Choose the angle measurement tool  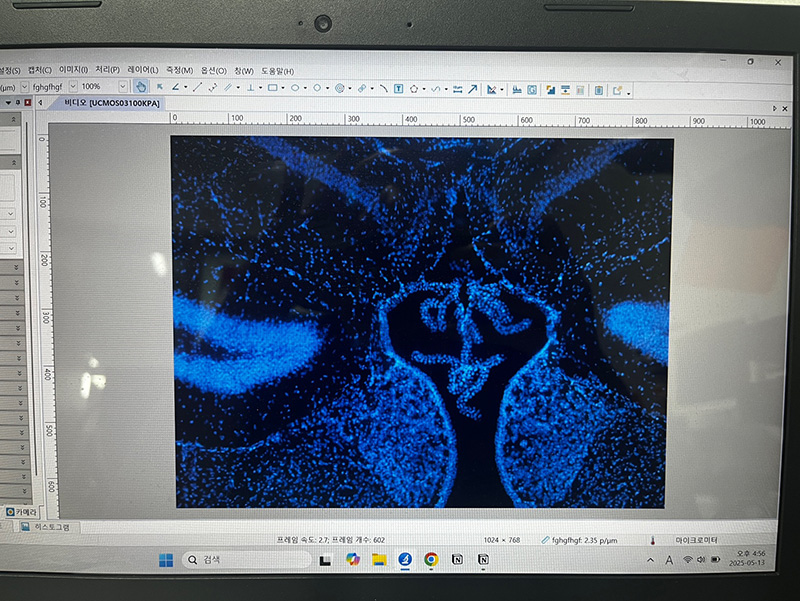pyautogui.click(x=176, y=88)
